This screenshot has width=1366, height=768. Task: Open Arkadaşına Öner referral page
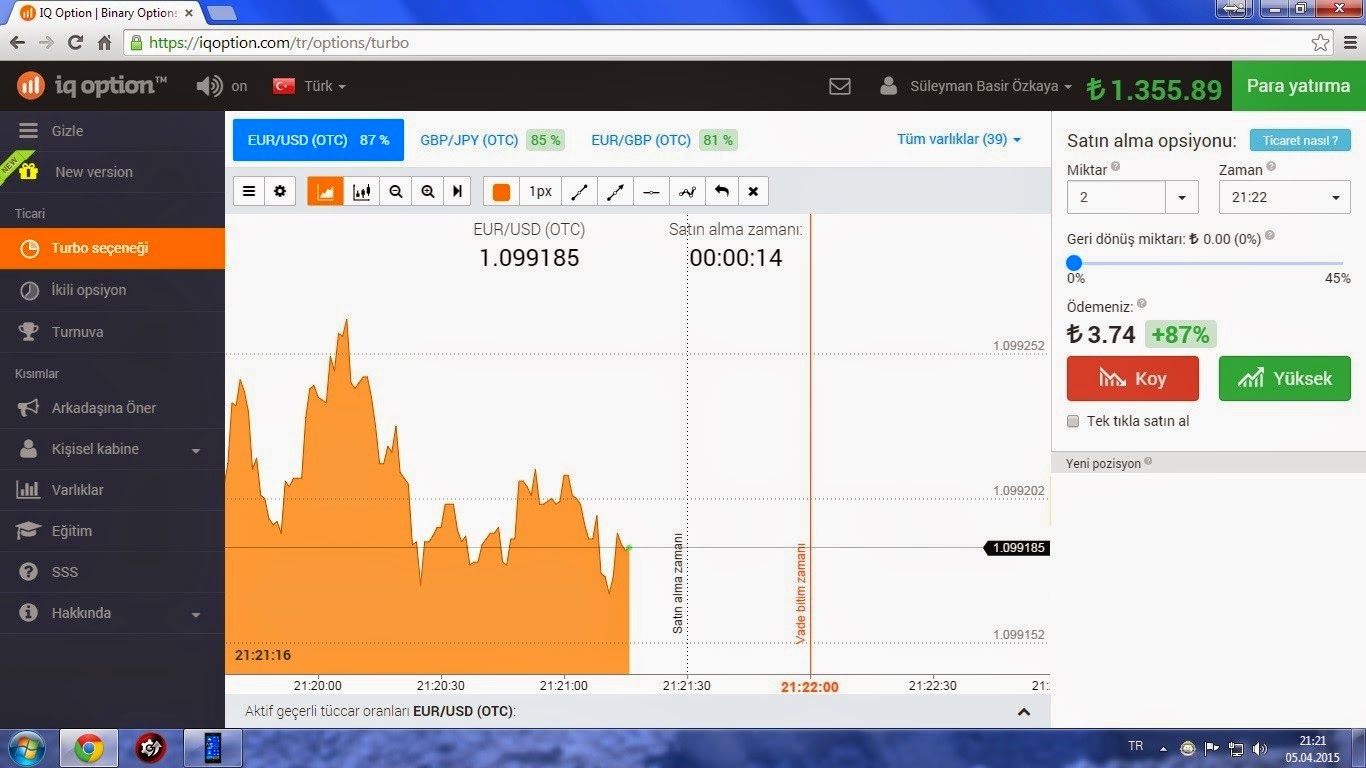(112, 408)
